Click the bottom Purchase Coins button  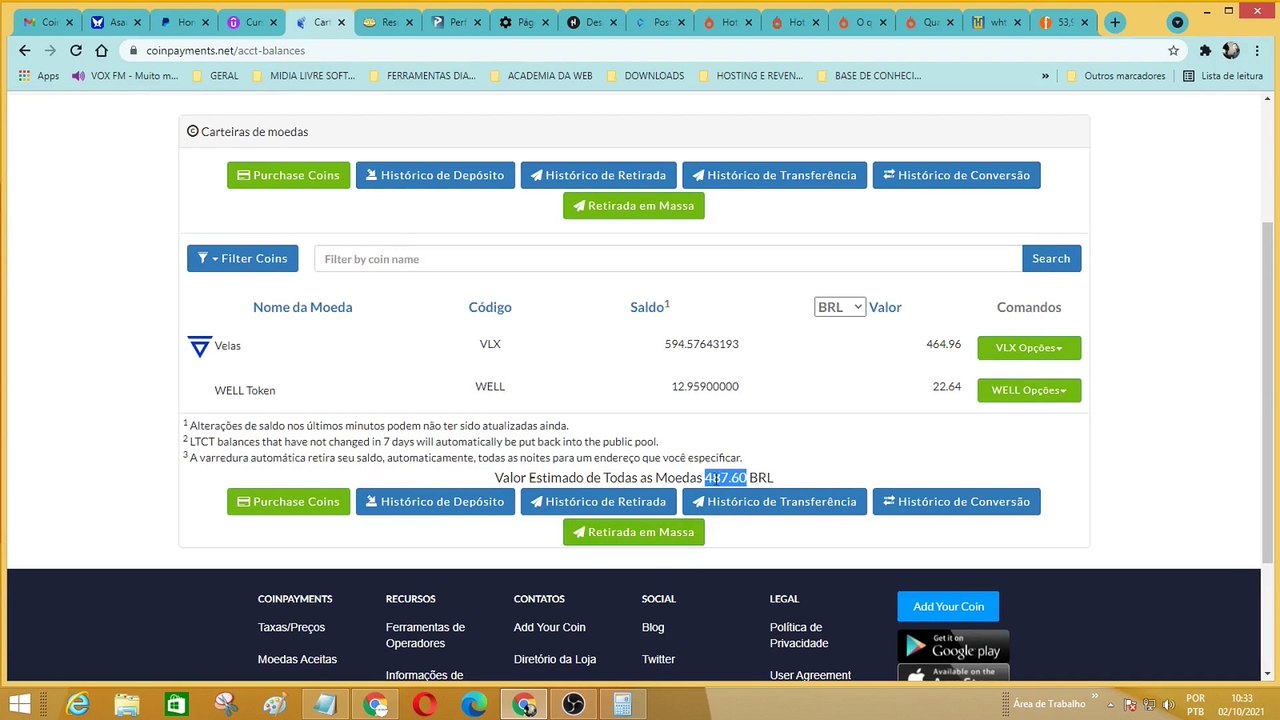(x=289, y=502)
